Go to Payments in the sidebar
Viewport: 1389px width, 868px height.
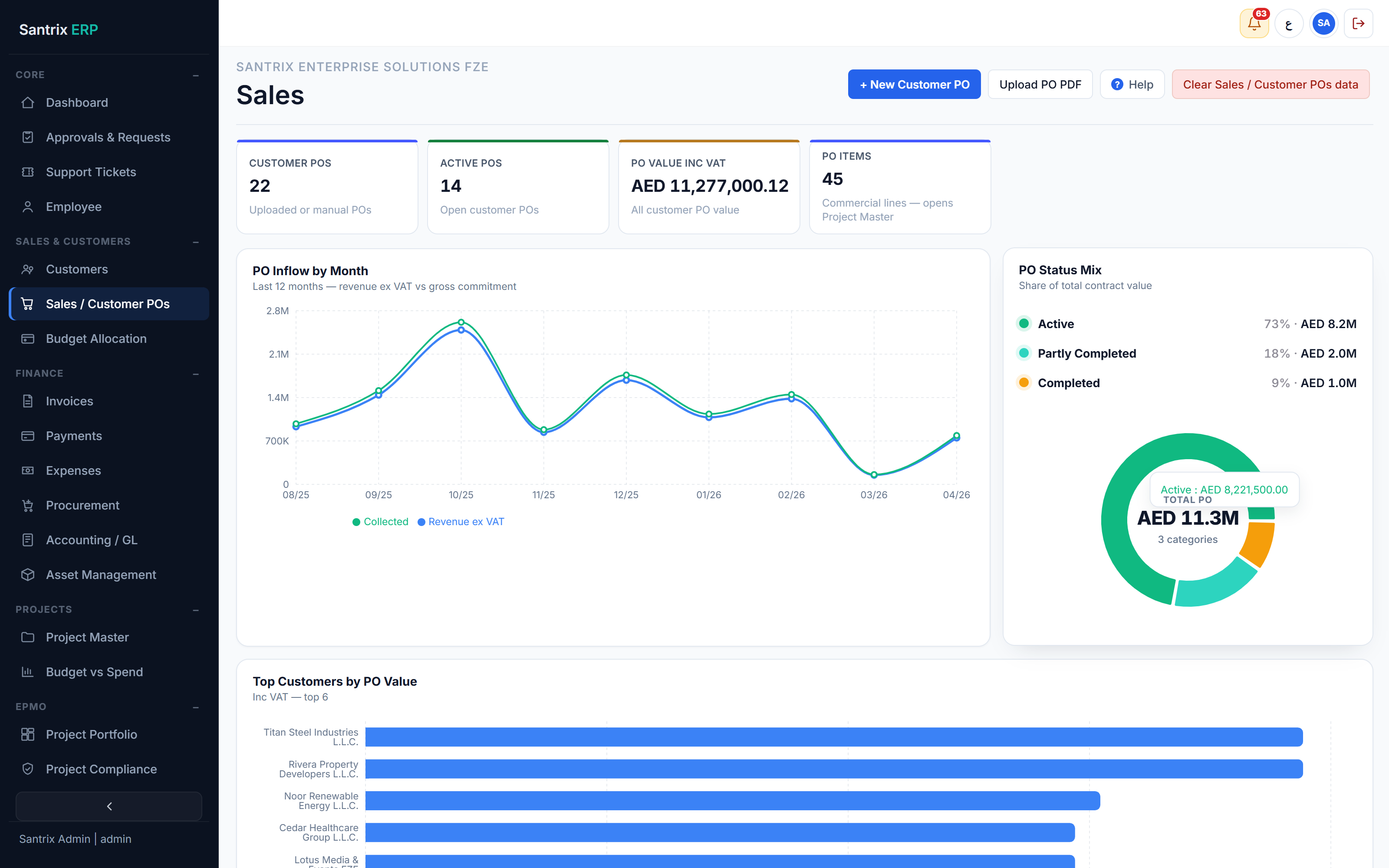point(109,436)
